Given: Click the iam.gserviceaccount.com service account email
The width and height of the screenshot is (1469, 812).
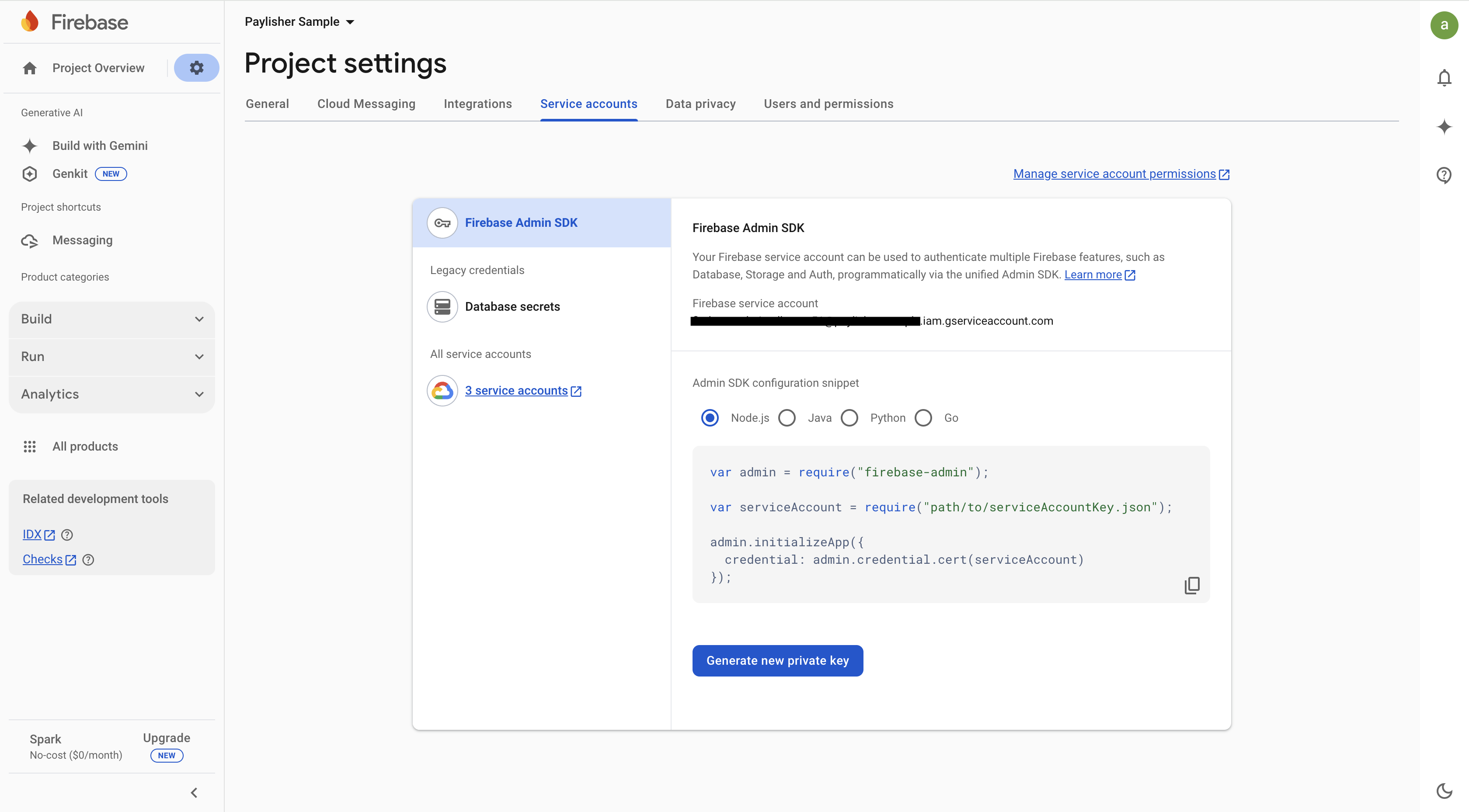Looking at the screenshot, I should click(x=871, y=321).
